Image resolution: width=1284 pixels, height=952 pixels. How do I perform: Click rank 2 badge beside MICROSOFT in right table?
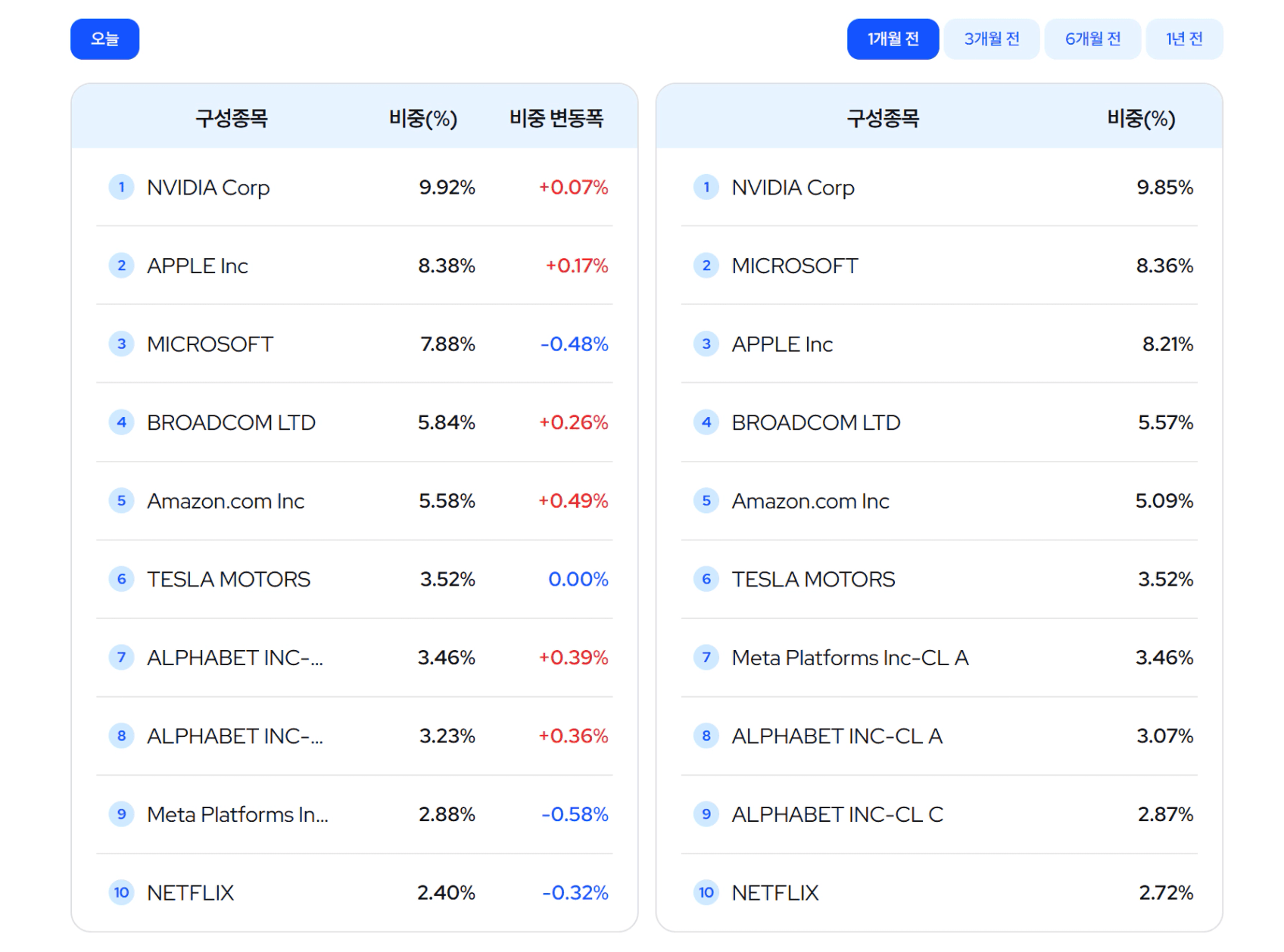tap(706, 266)
